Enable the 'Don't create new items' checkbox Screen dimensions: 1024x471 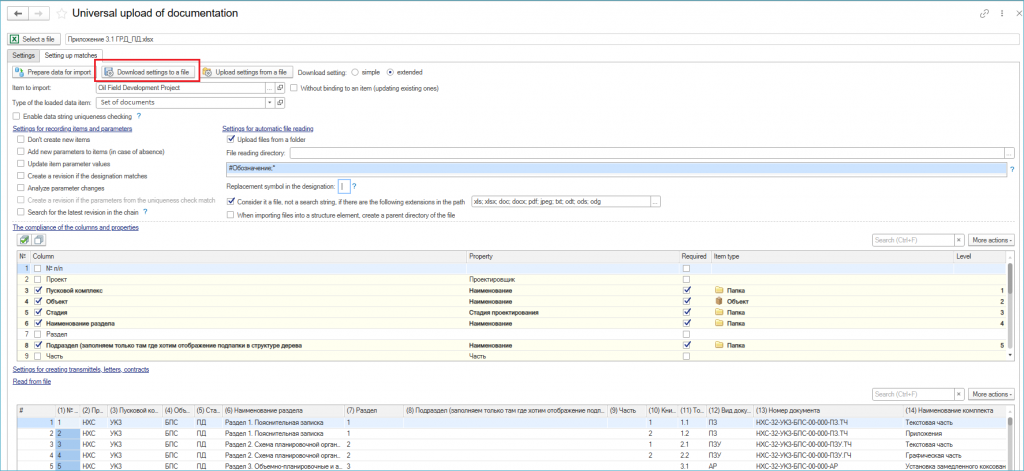(x=21, y=140)
